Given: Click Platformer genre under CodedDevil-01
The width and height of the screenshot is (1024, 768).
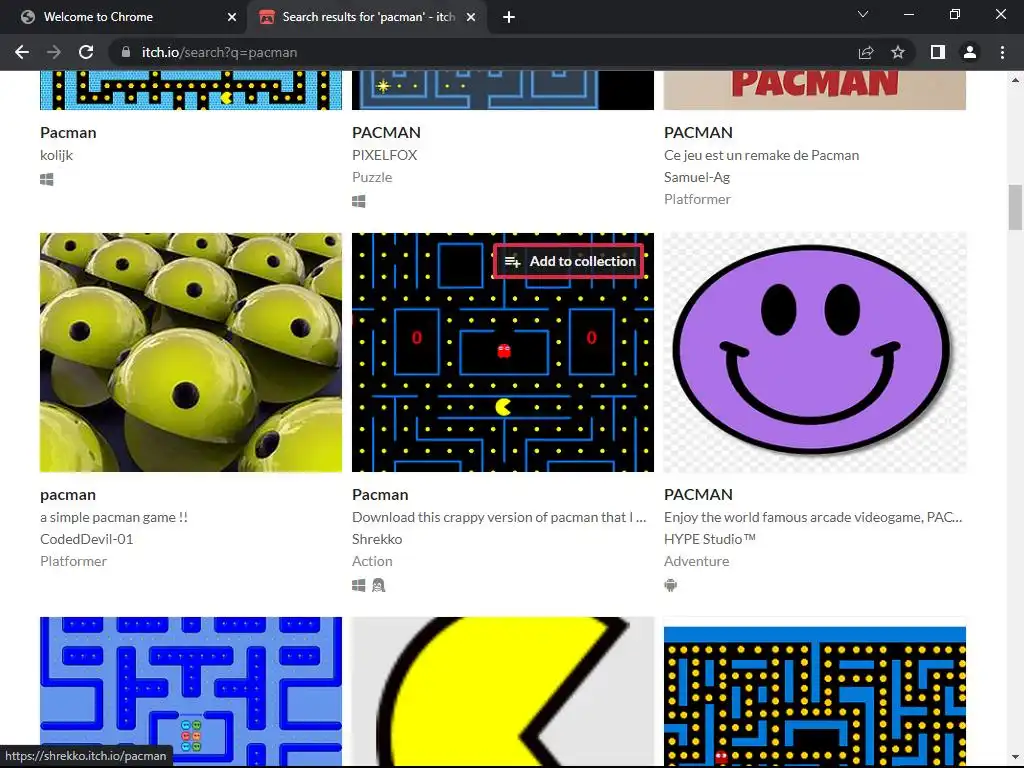Looking at the screenshot, I should (73, 562).
